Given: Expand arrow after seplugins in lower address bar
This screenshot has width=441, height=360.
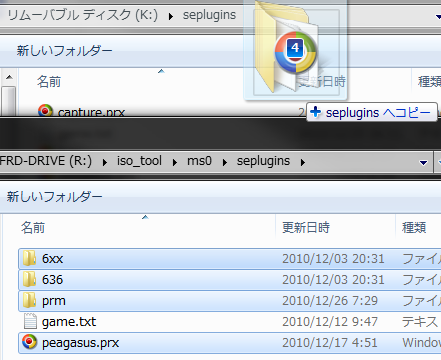Looking at the screenshot, I should click(303, 162).
